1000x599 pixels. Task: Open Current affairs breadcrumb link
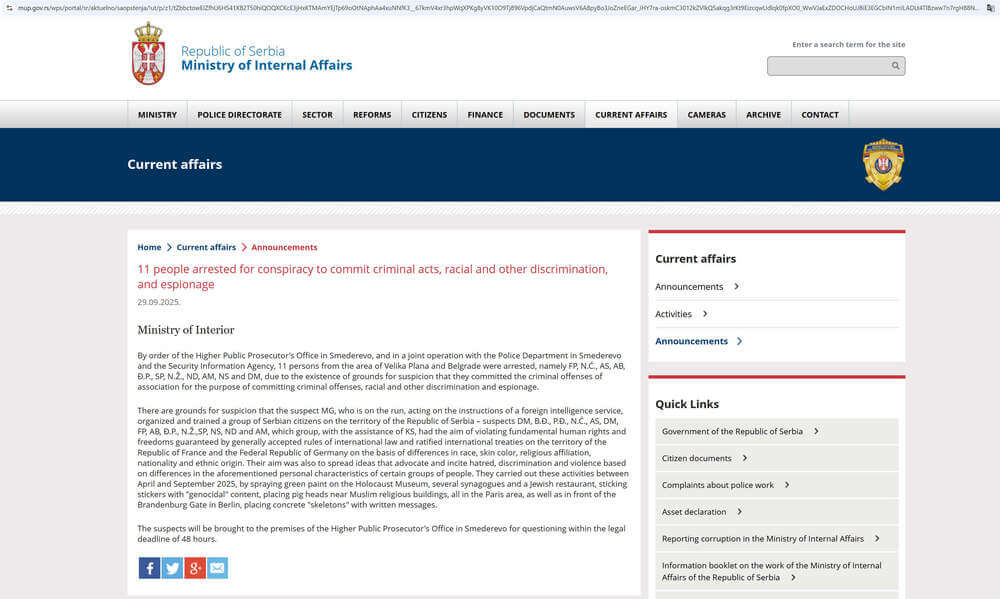point(206,248)
